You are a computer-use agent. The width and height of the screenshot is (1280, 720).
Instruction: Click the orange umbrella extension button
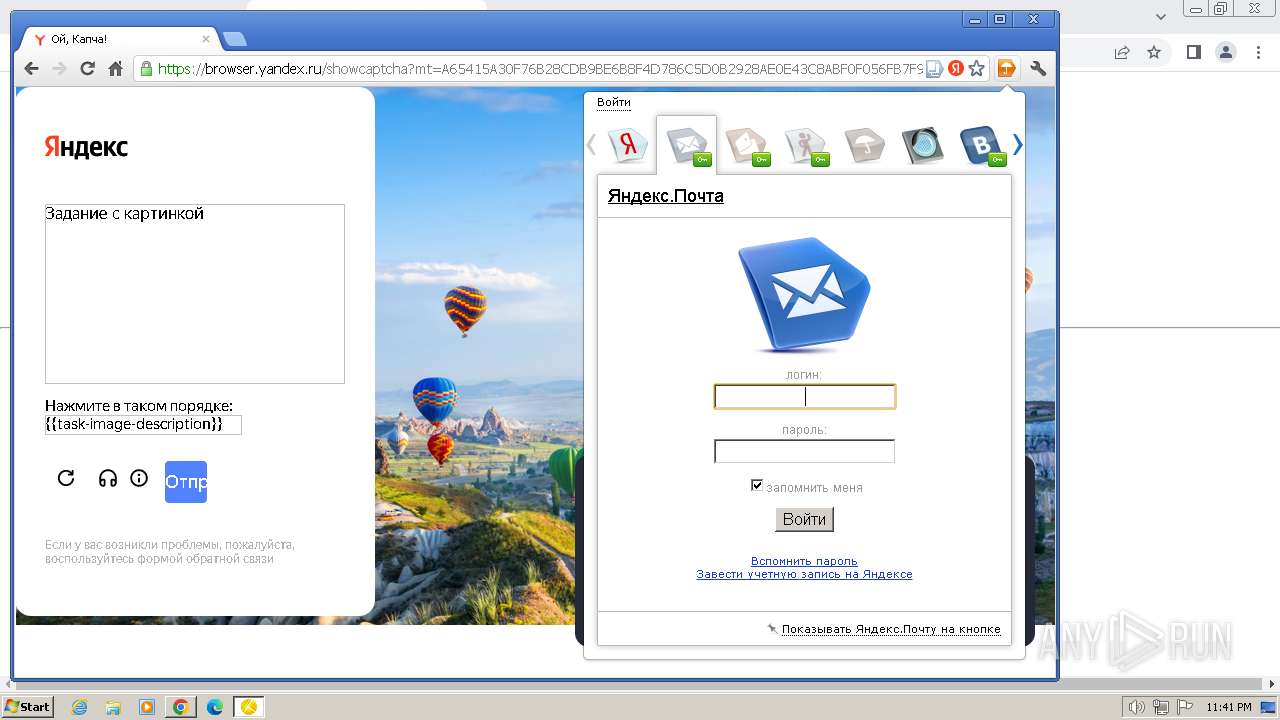(1007, 68)
